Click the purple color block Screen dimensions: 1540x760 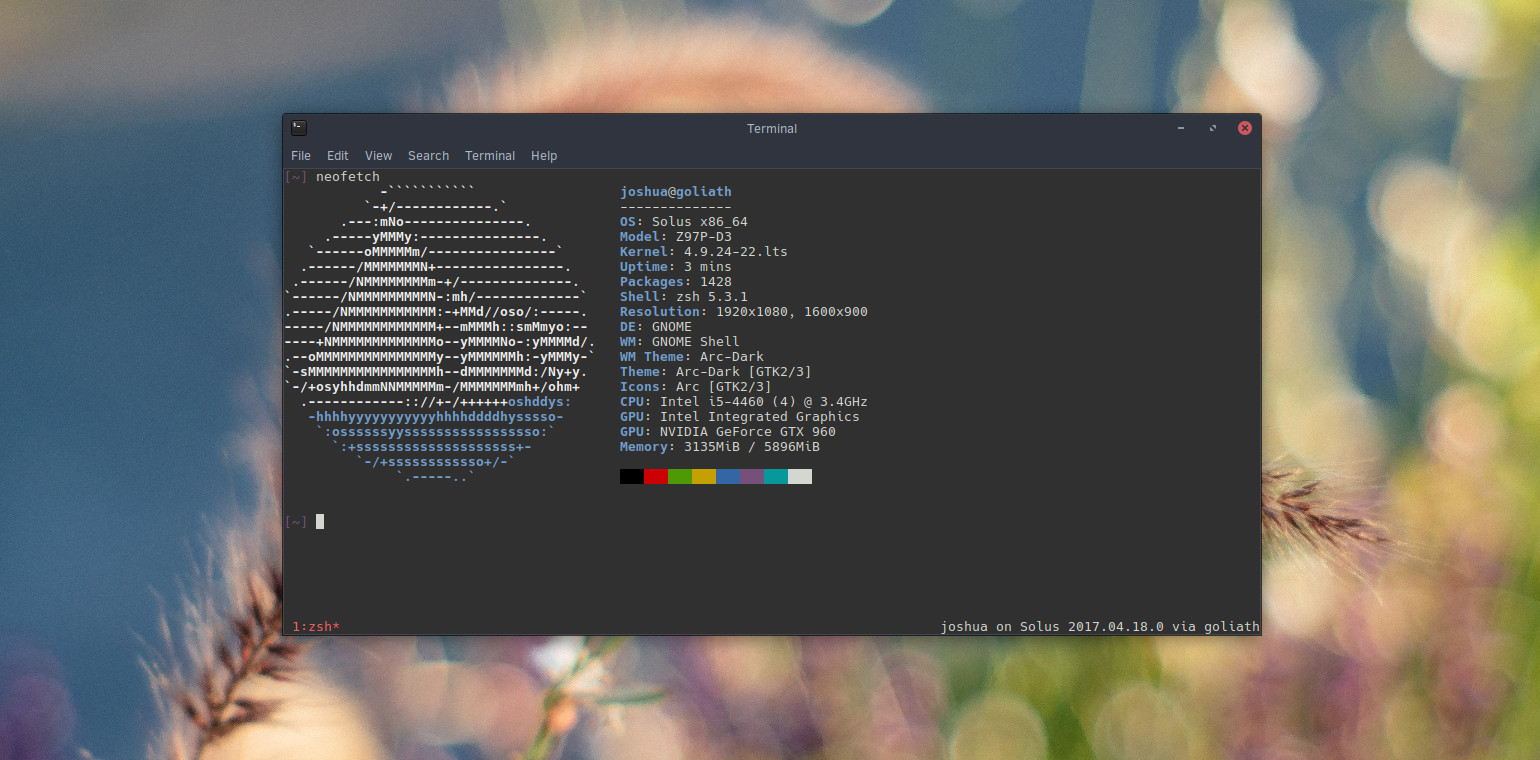tap(752, 477)
